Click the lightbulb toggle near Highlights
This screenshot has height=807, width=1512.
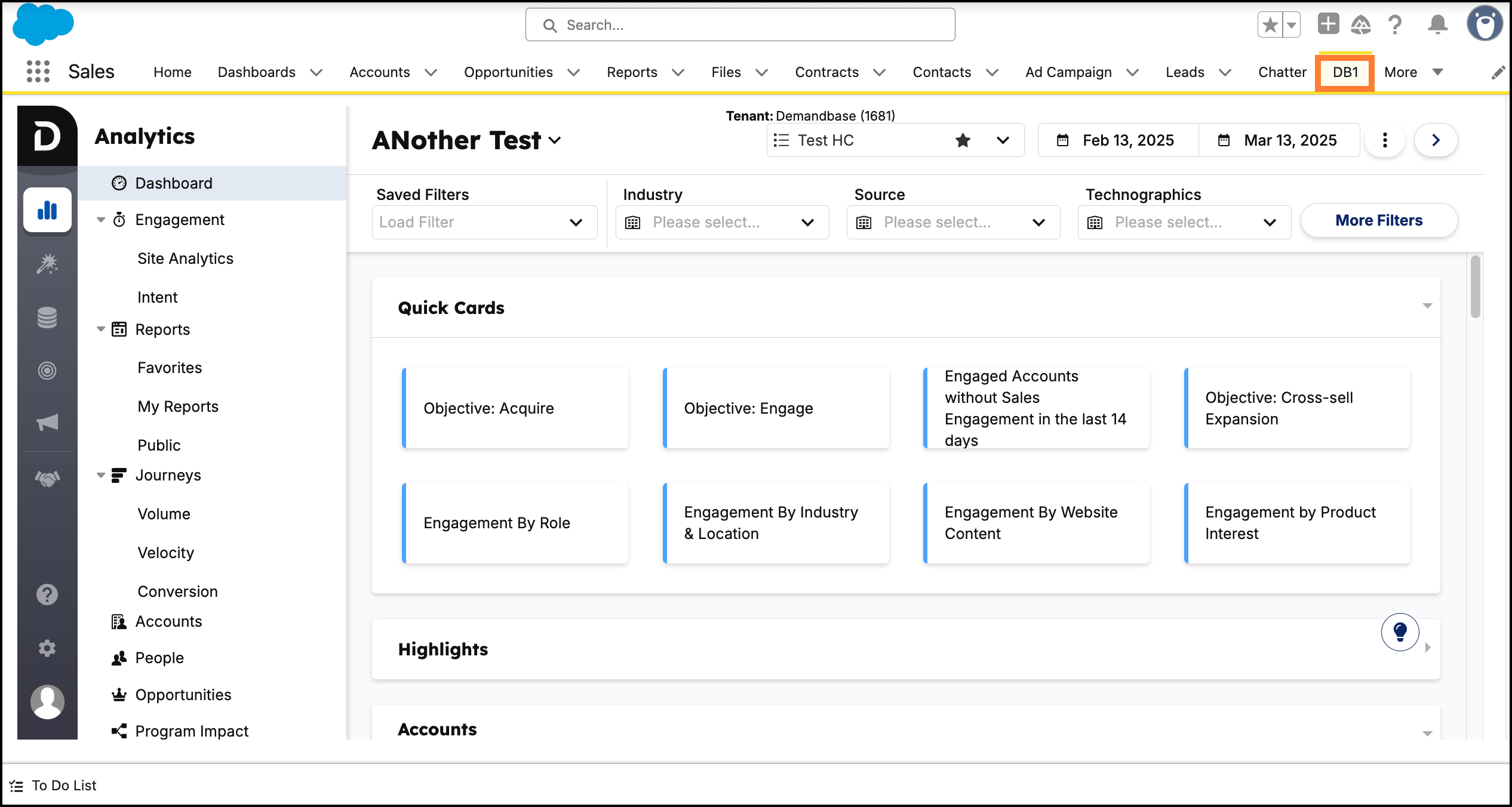pos(1400,632)
